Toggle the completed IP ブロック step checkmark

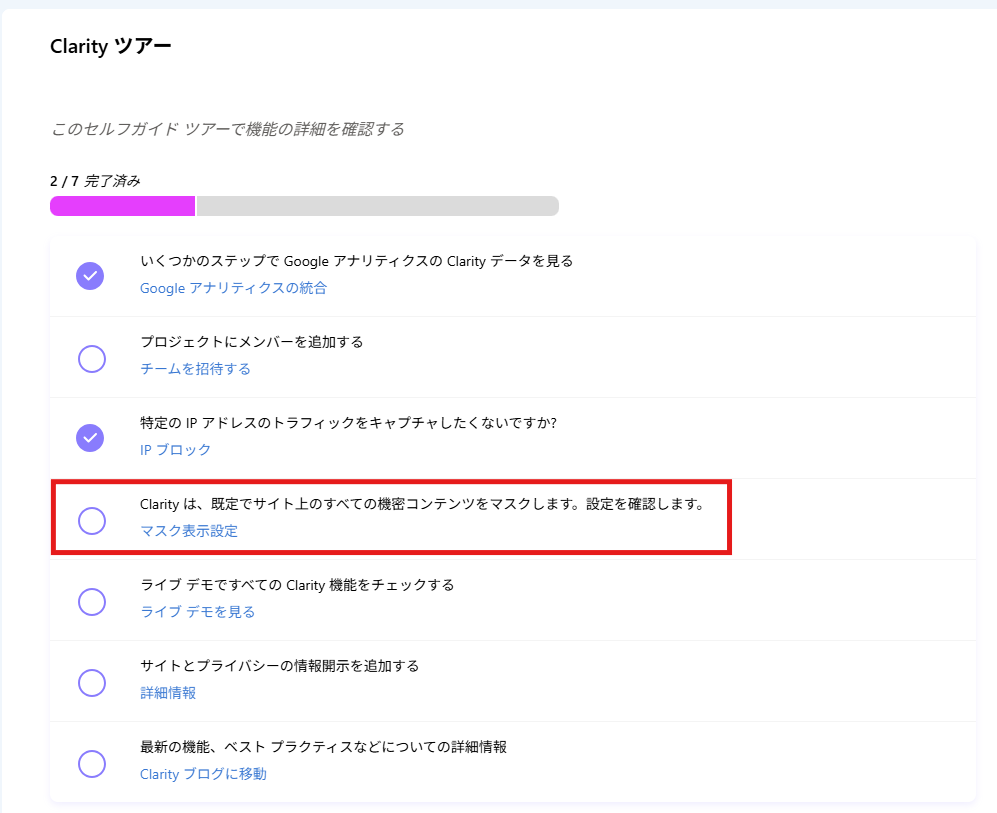click(90, 438)
